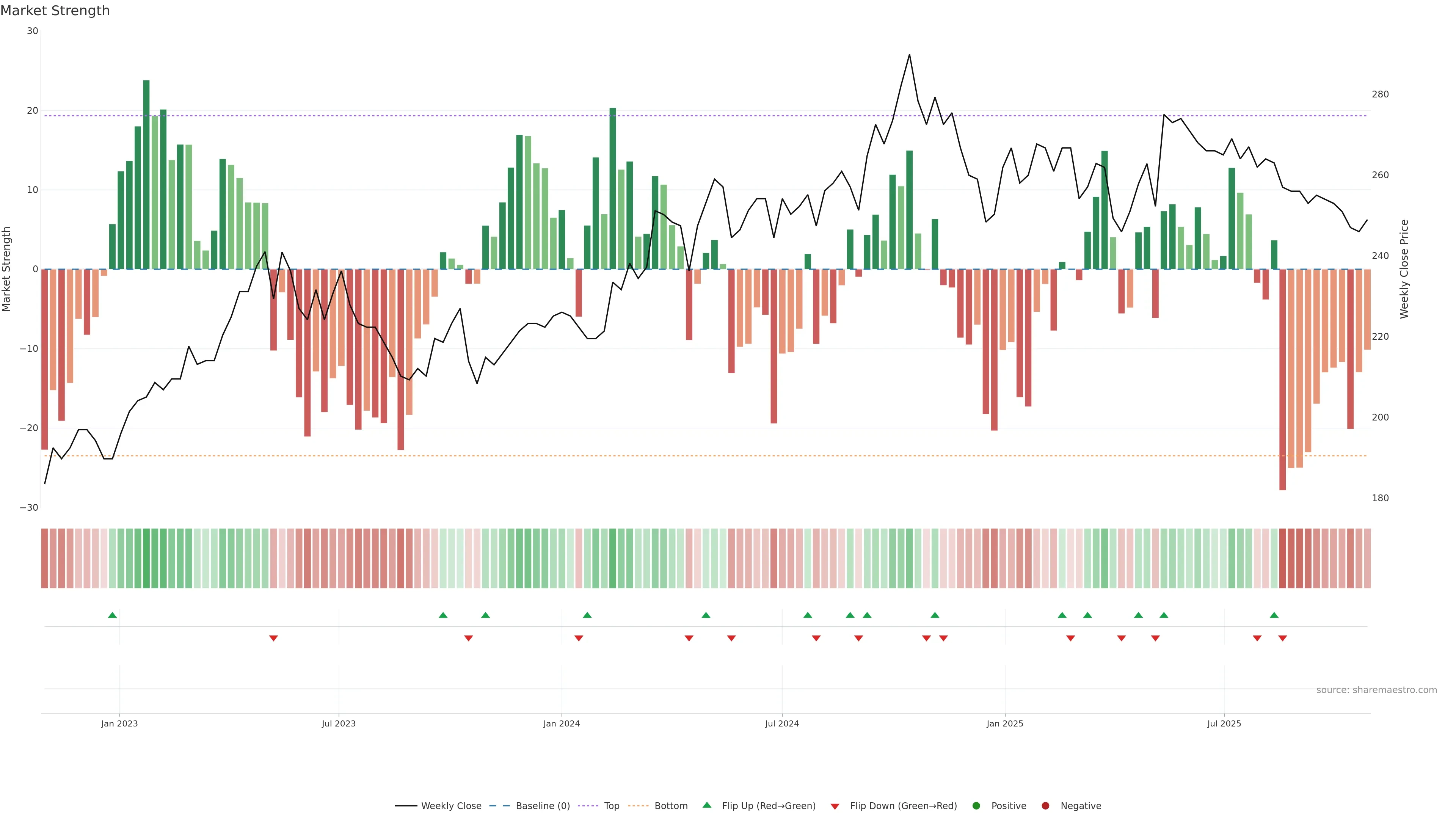
Task: Click Flip Down red triangle legend icon
Action: pos(835,806)
